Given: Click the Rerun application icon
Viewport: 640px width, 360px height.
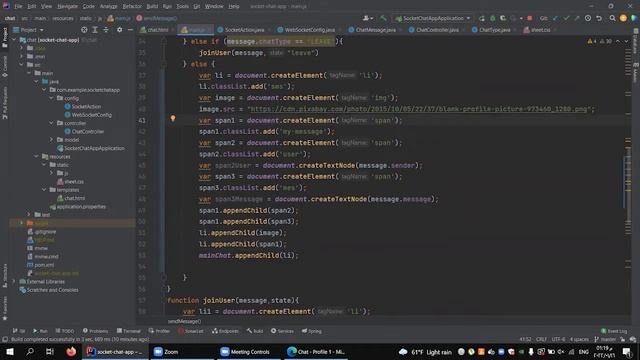Looking at the screenshot, I should (482, 18).
